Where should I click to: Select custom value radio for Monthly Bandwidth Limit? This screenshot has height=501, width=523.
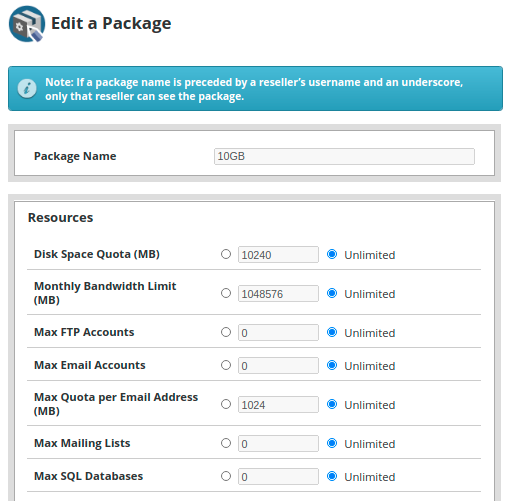click(x=226, y=293)
